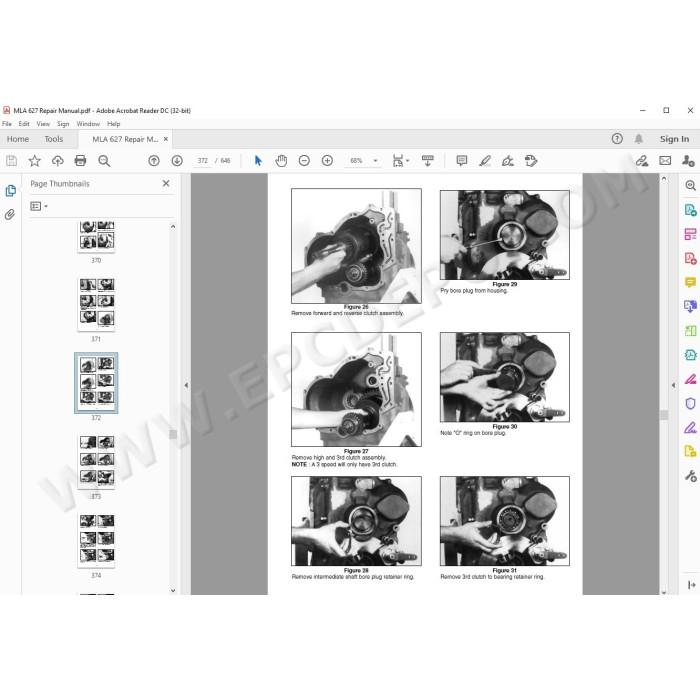Click the document vertical scrollbar thumb

pos(664,415)
